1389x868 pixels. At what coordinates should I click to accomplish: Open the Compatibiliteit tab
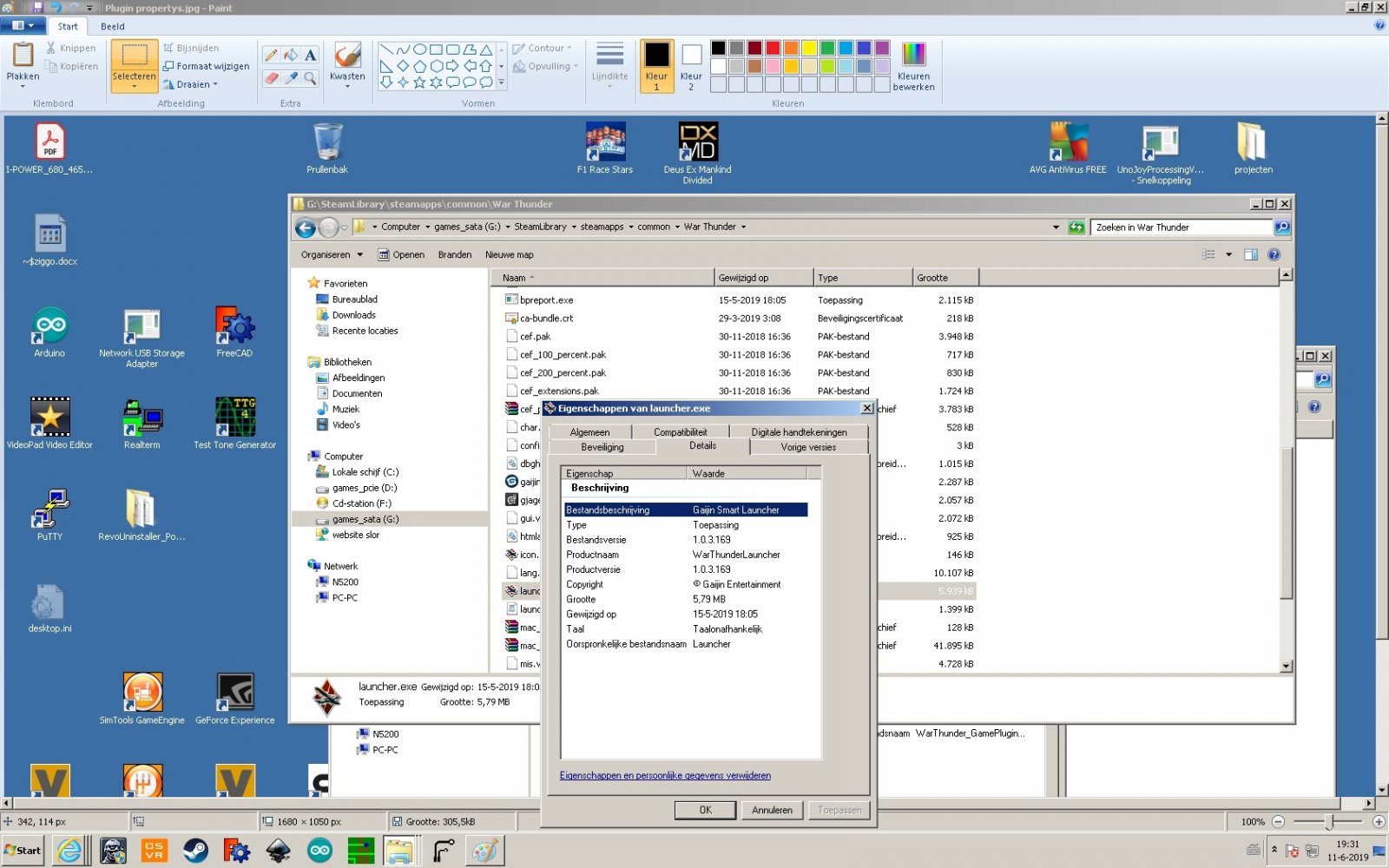tap(681, 431)
